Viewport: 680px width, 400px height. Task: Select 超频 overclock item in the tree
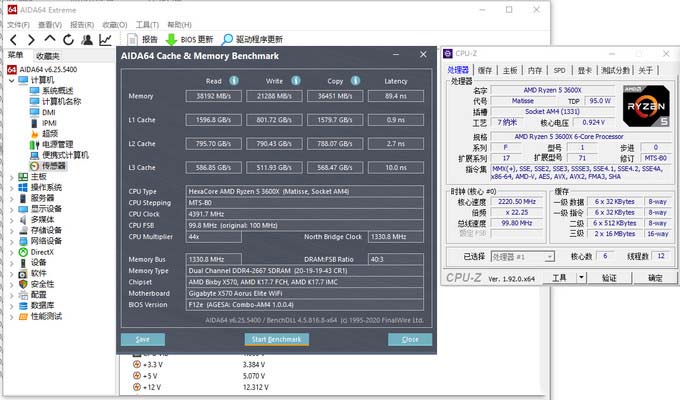tap(44, 134)
